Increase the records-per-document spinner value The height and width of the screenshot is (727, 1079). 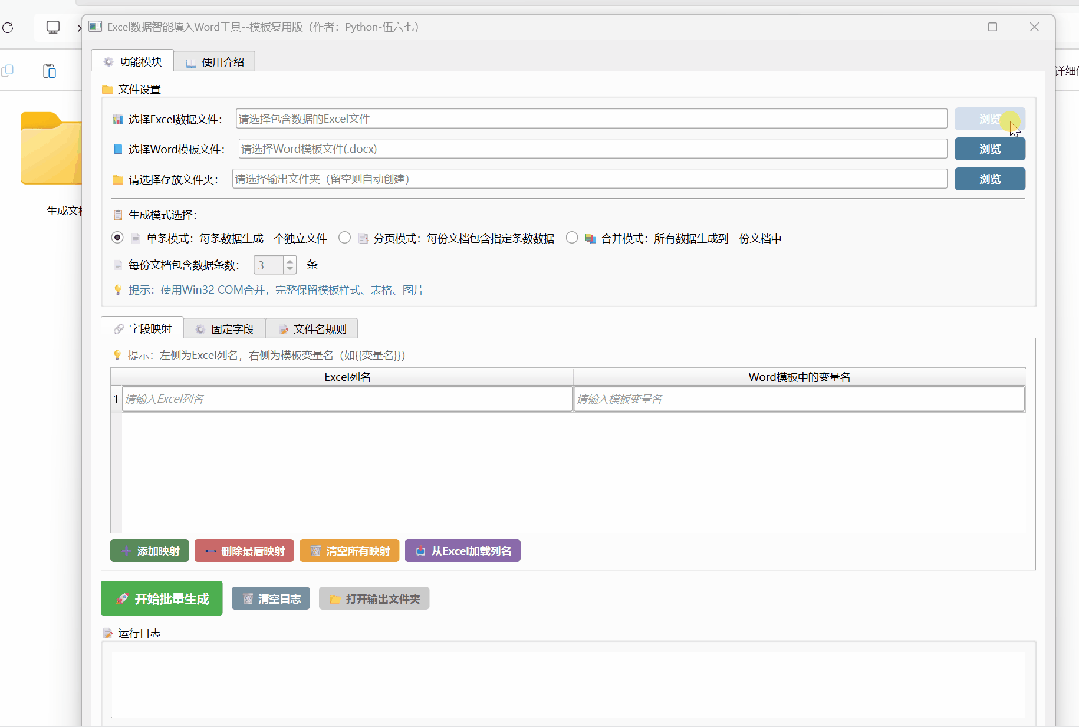pos(290,260)
